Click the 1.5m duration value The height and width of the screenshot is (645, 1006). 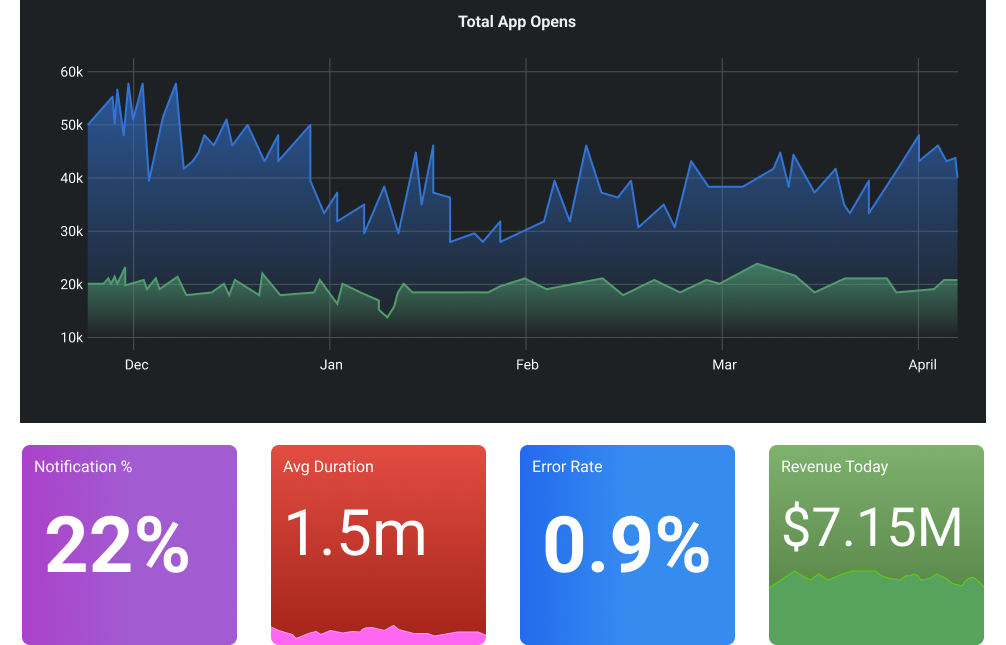point(355,533)
